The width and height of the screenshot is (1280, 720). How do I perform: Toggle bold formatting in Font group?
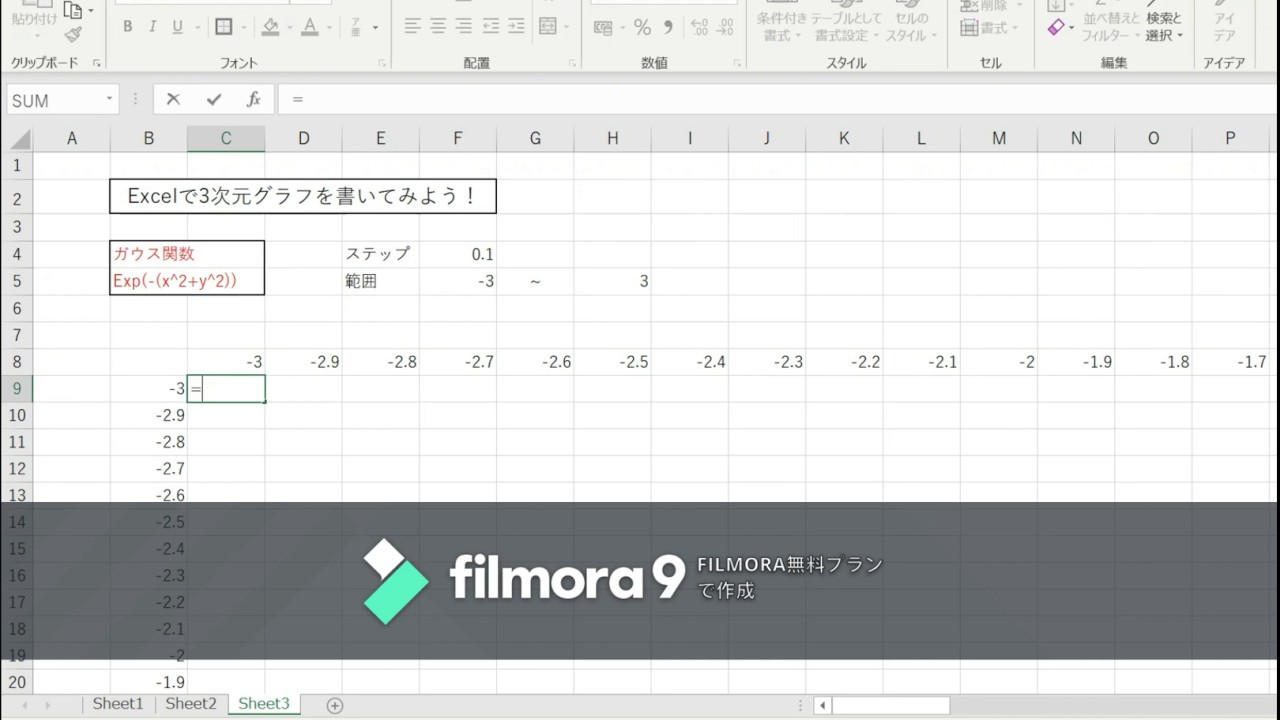[x=128, y=27]
